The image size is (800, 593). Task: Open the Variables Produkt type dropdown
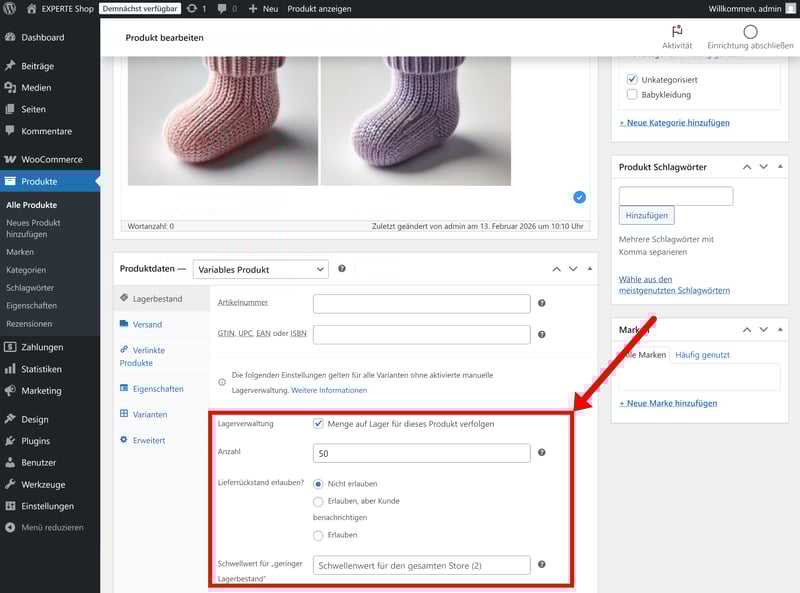pos(260,269)
